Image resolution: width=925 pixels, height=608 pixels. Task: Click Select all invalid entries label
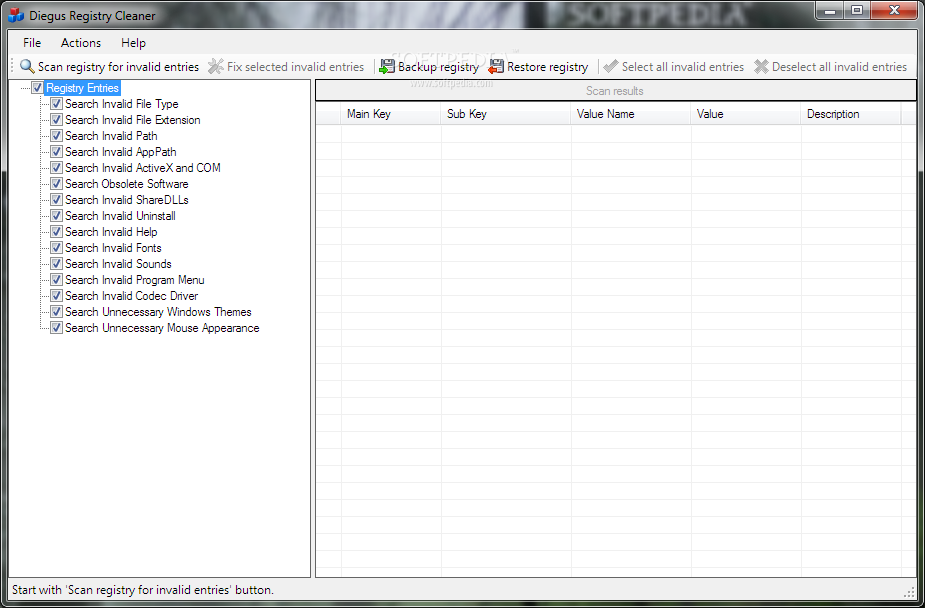[683, 67]
